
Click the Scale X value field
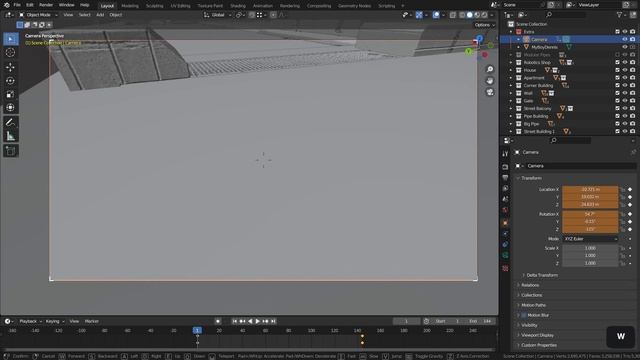coord(590,248)
